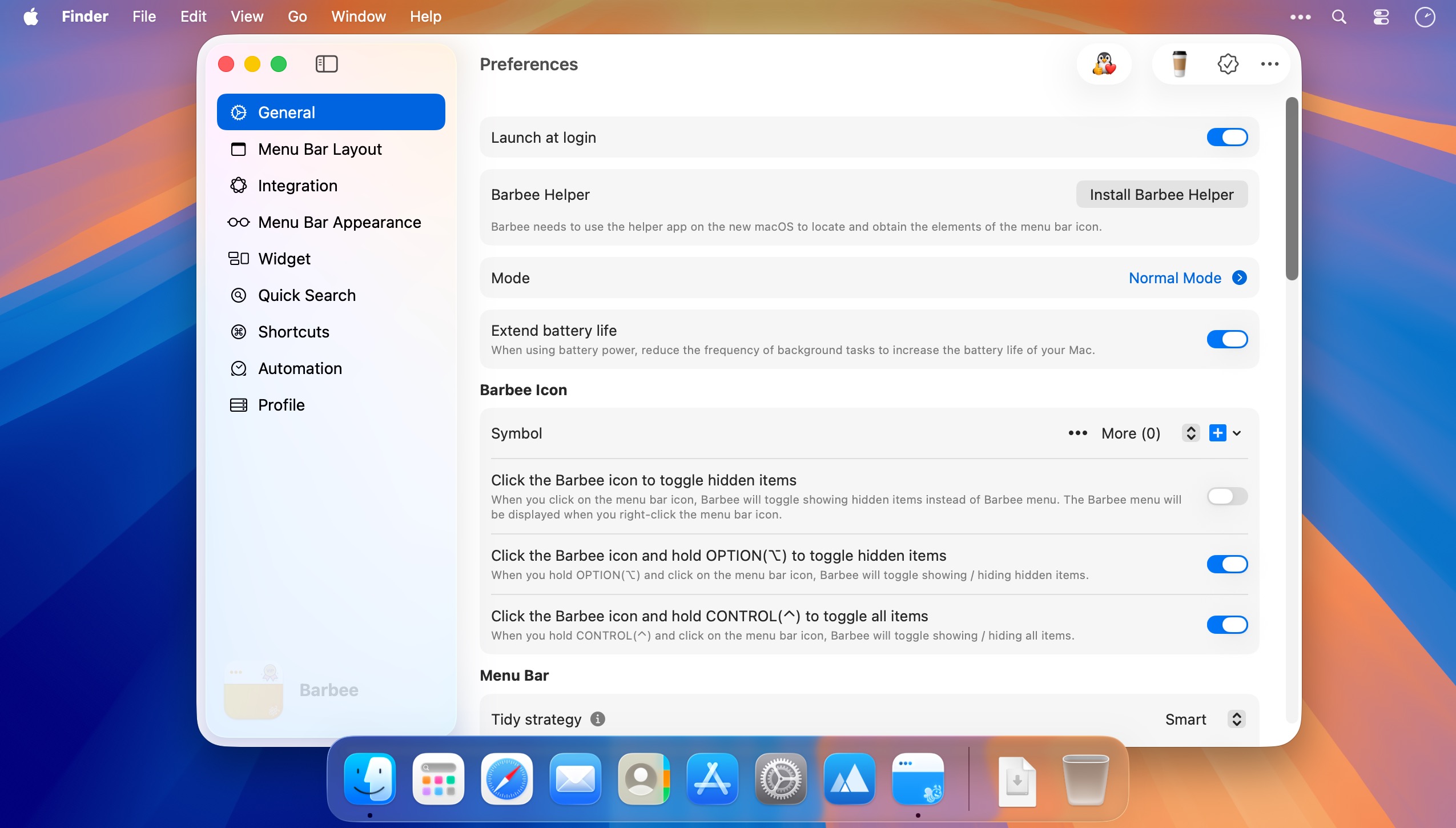Click the three-dot Symbol preview icon
1456x828 pixels.
click(1077, 433)
